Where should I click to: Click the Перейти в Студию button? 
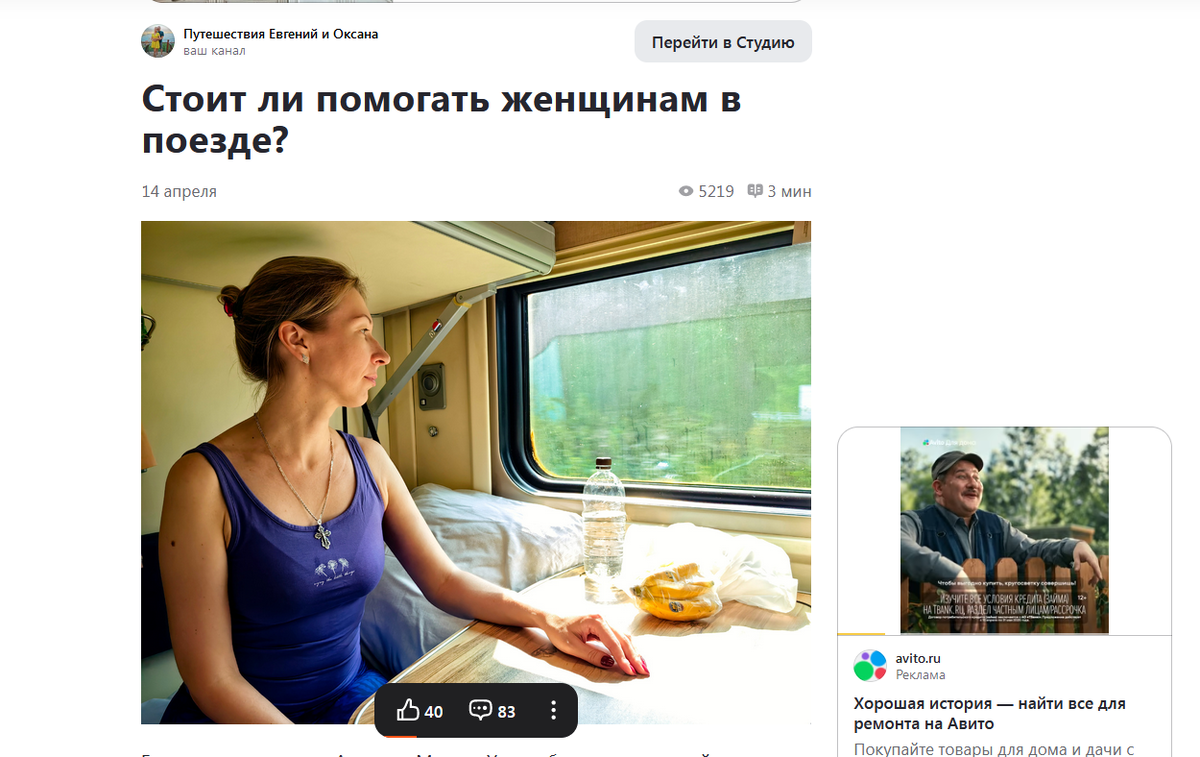coord(723,42)
